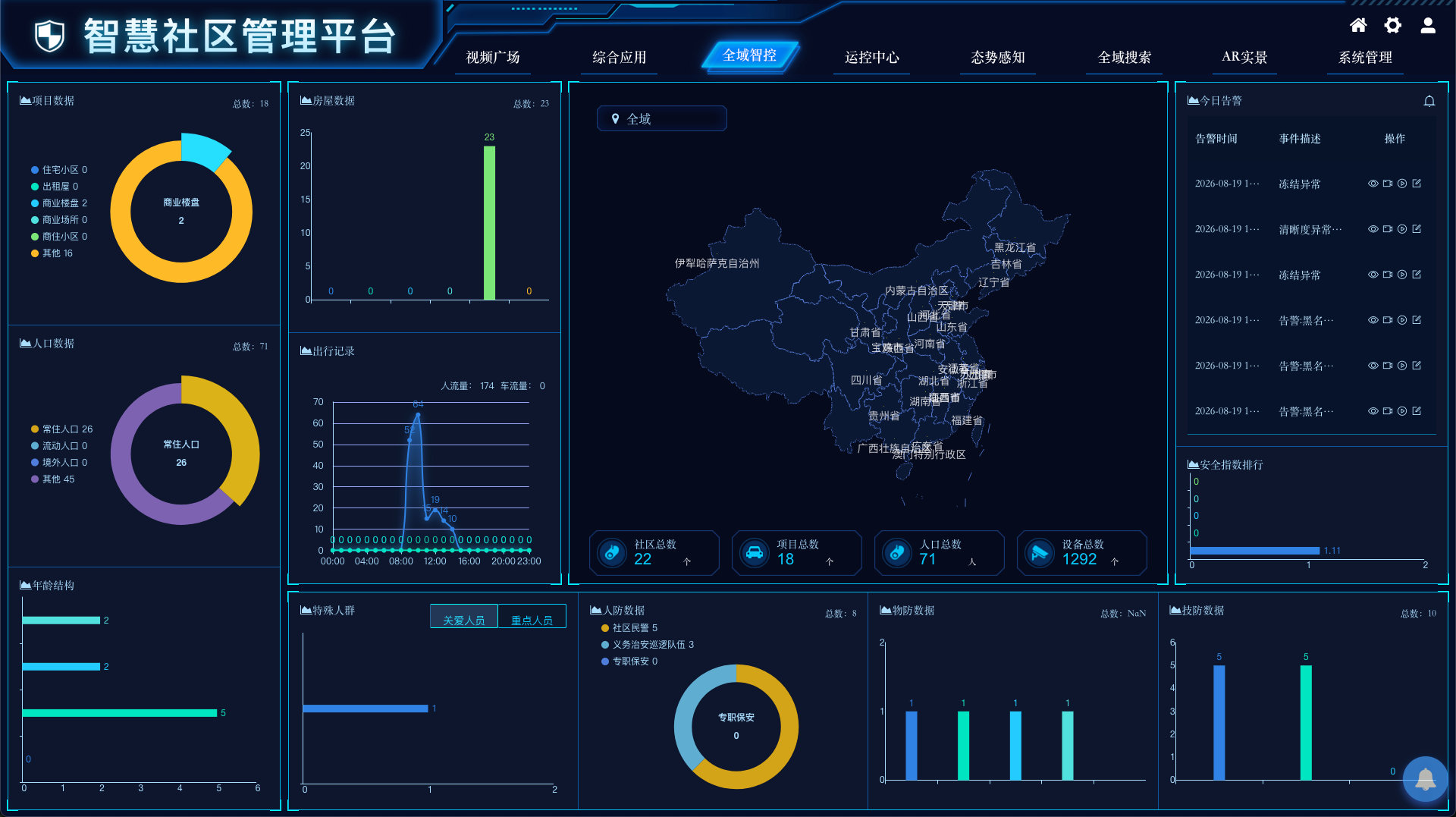Click the chart icon beside 项目数据 title
The height and width of the screenshot is (817, 1456).
(25, 100)
